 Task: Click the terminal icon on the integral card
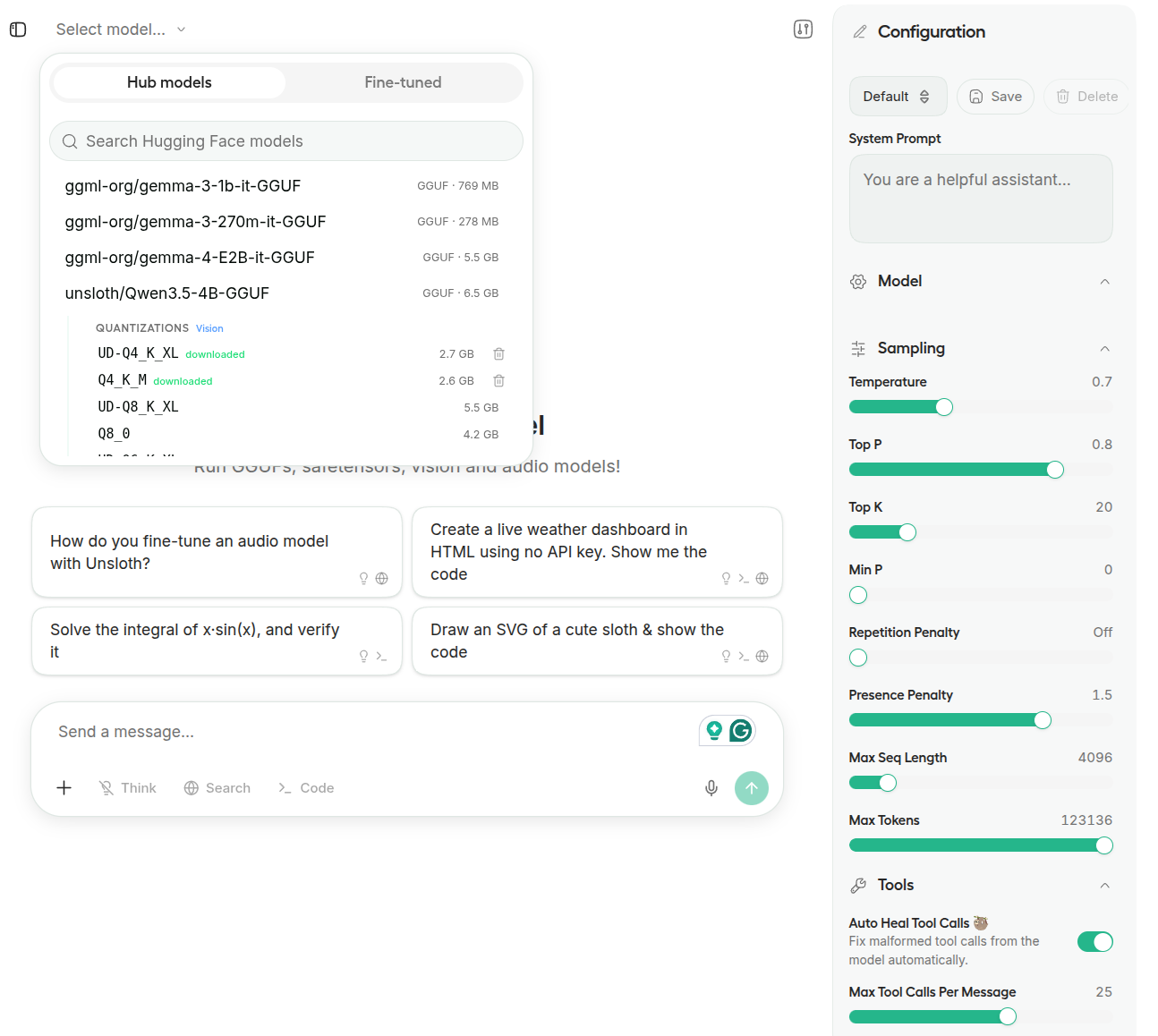381,657
